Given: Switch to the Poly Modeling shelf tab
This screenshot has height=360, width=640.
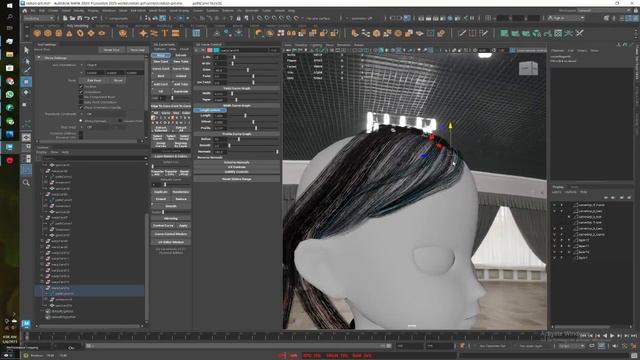Looking at the screenshot, I should tap(78, 26).
